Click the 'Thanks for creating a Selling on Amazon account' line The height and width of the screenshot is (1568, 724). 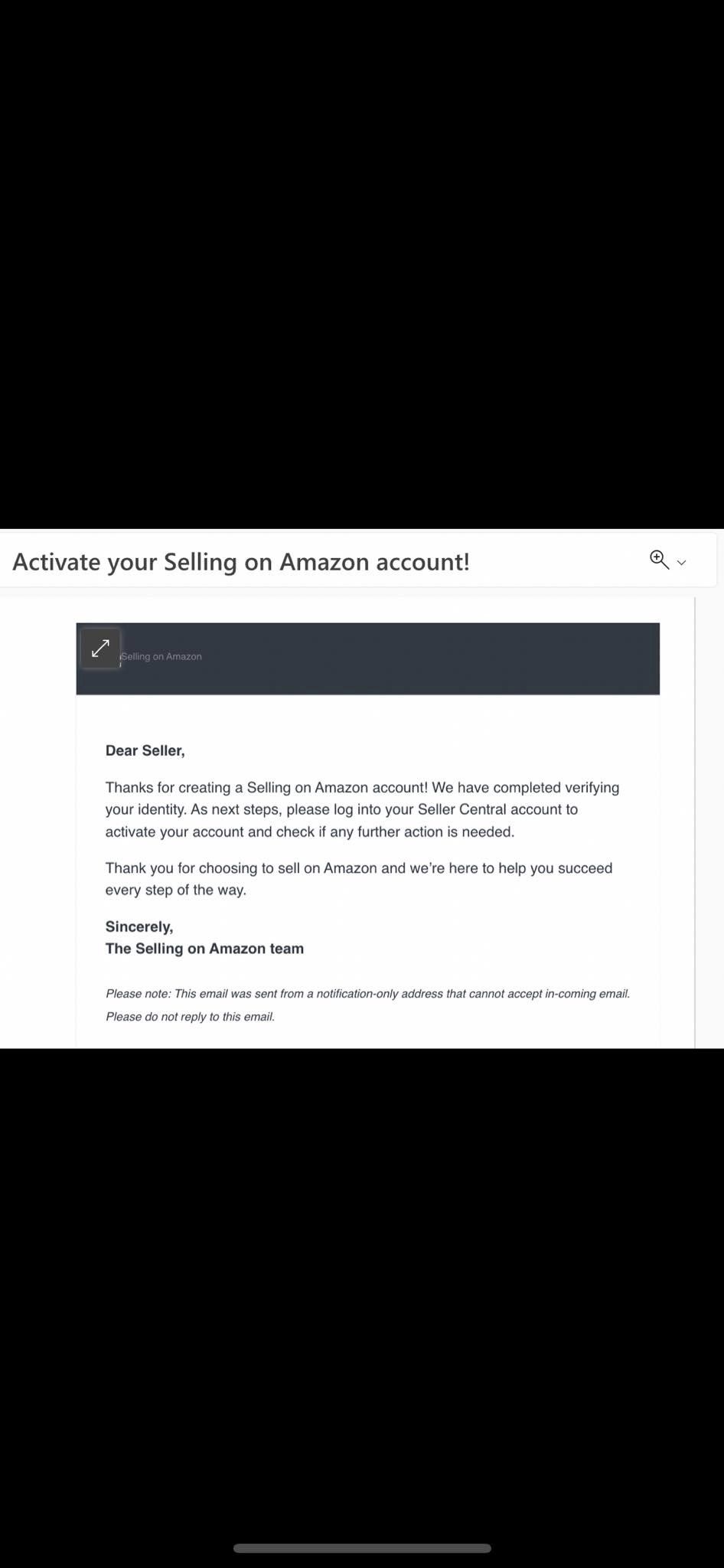[362, 787]
